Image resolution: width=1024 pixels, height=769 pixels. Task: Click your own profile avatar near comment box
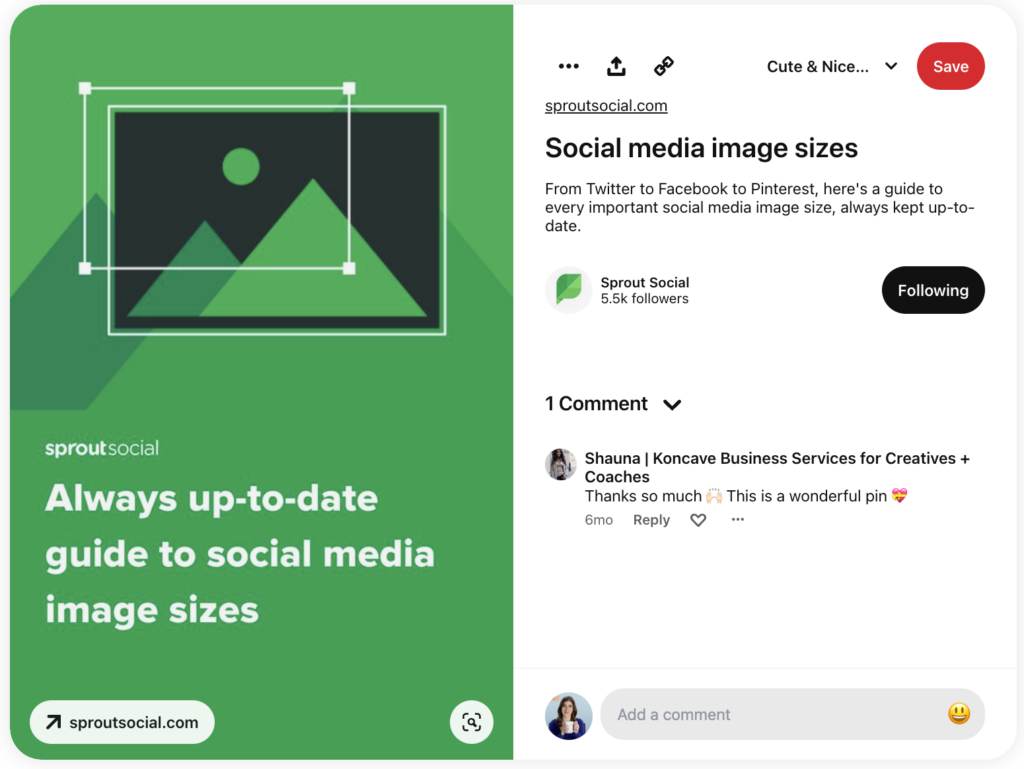pos(569,715)
